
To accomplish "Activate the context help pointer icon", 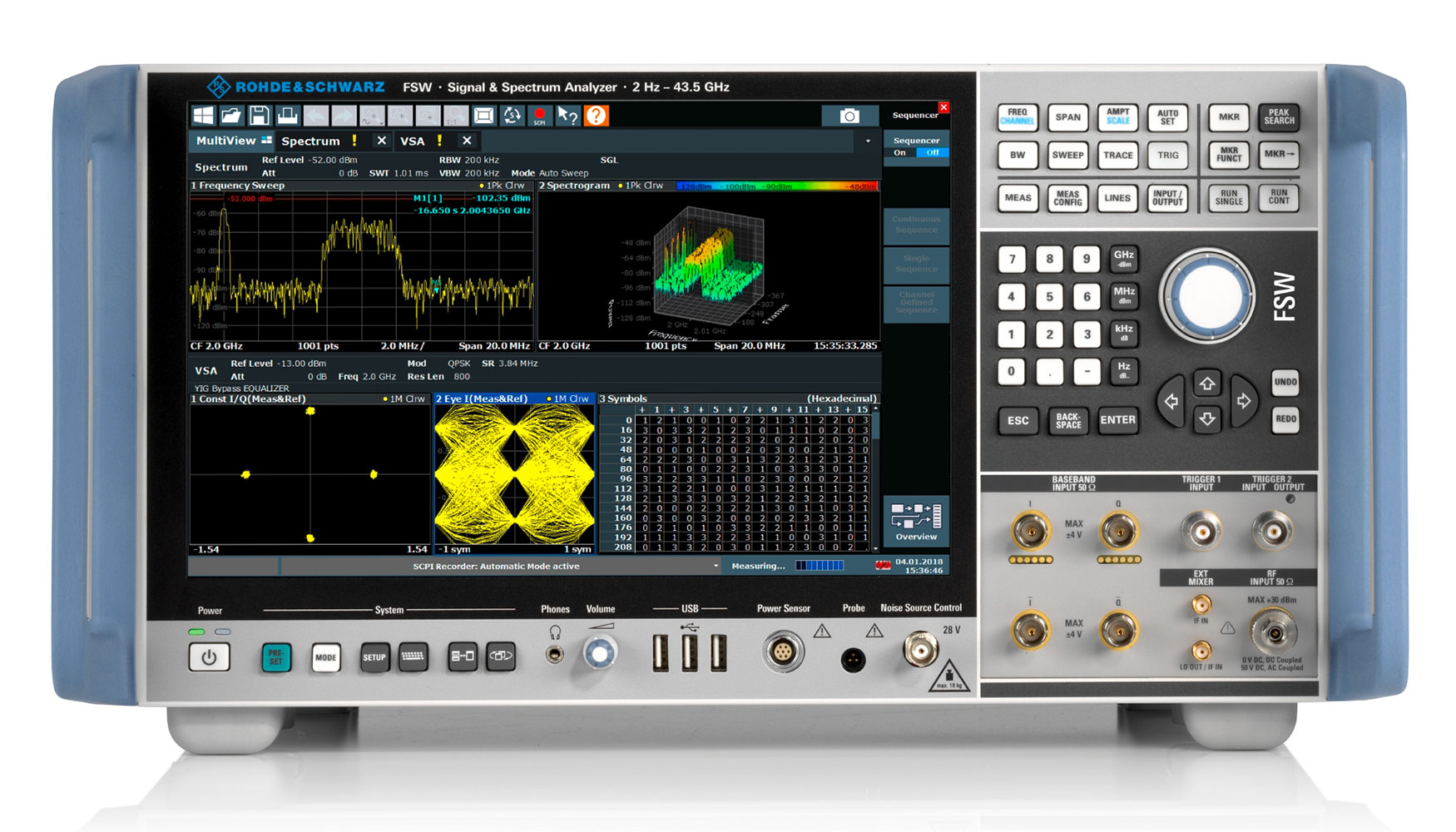I will click(568, 116).
